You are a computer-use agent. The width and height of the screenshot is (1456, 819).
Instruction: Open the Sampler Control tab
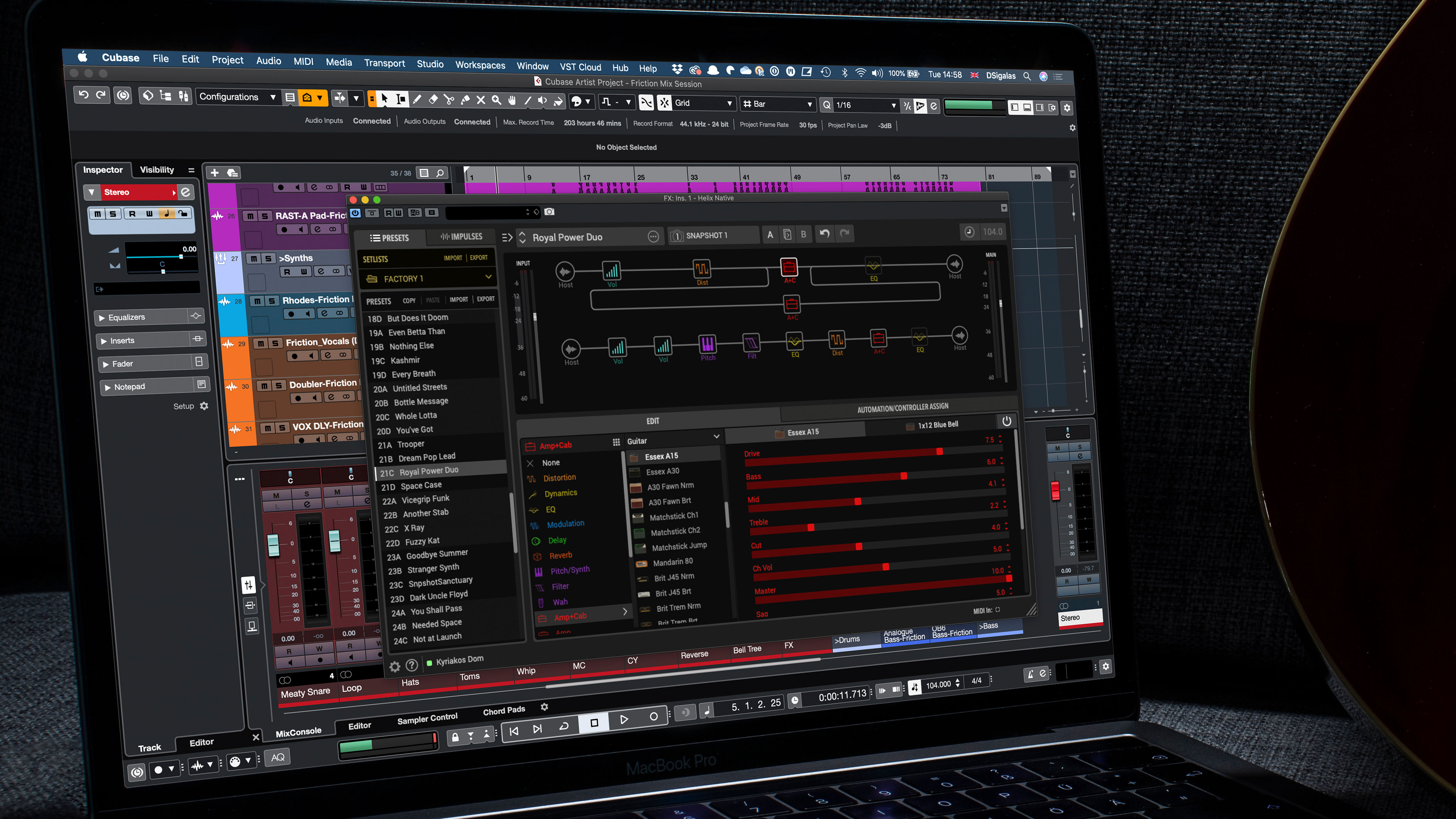427,718
